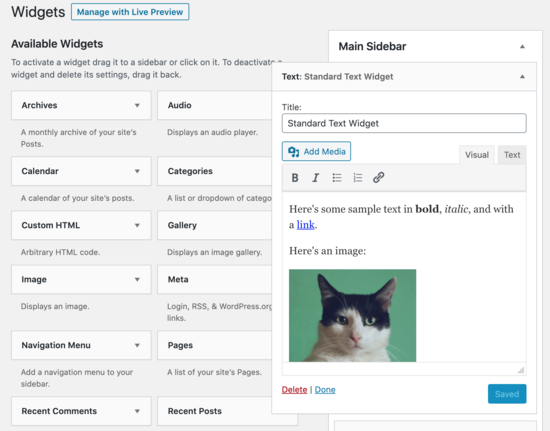This screenshot has width=550, height=431.
Task: Switch to the Visual editor tab
Action: 477,155
